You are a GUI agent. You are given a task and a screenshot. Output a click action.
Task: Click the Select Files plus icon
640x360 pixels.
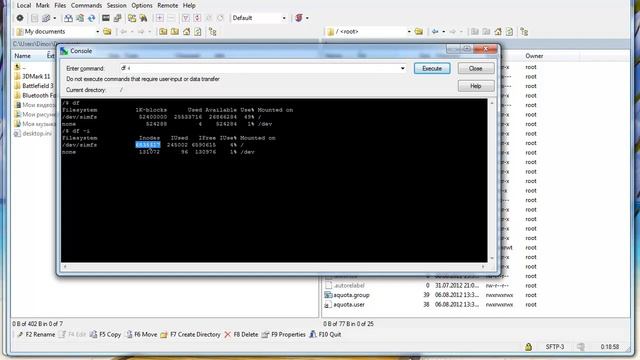[160, 18]
